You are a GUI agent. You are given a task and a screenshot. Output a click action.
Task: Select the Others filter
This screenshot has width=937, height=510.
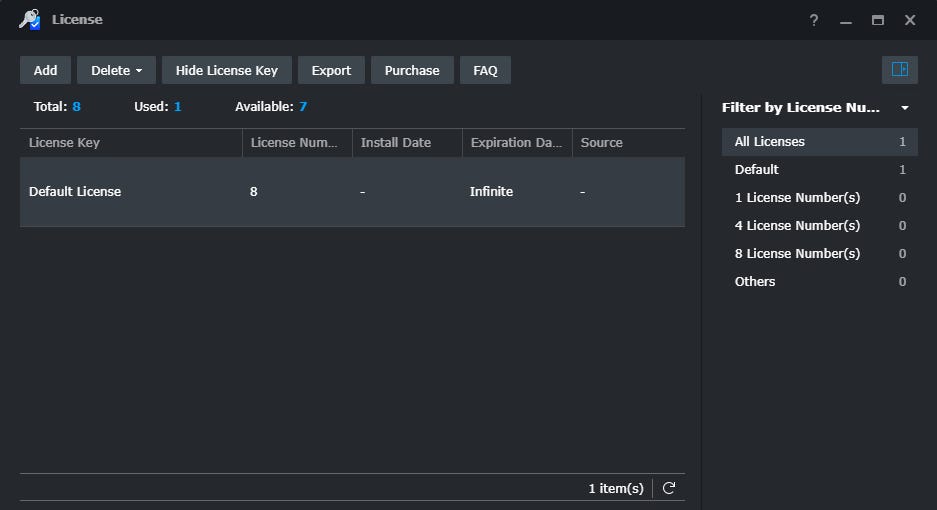(x=819, y=282)
